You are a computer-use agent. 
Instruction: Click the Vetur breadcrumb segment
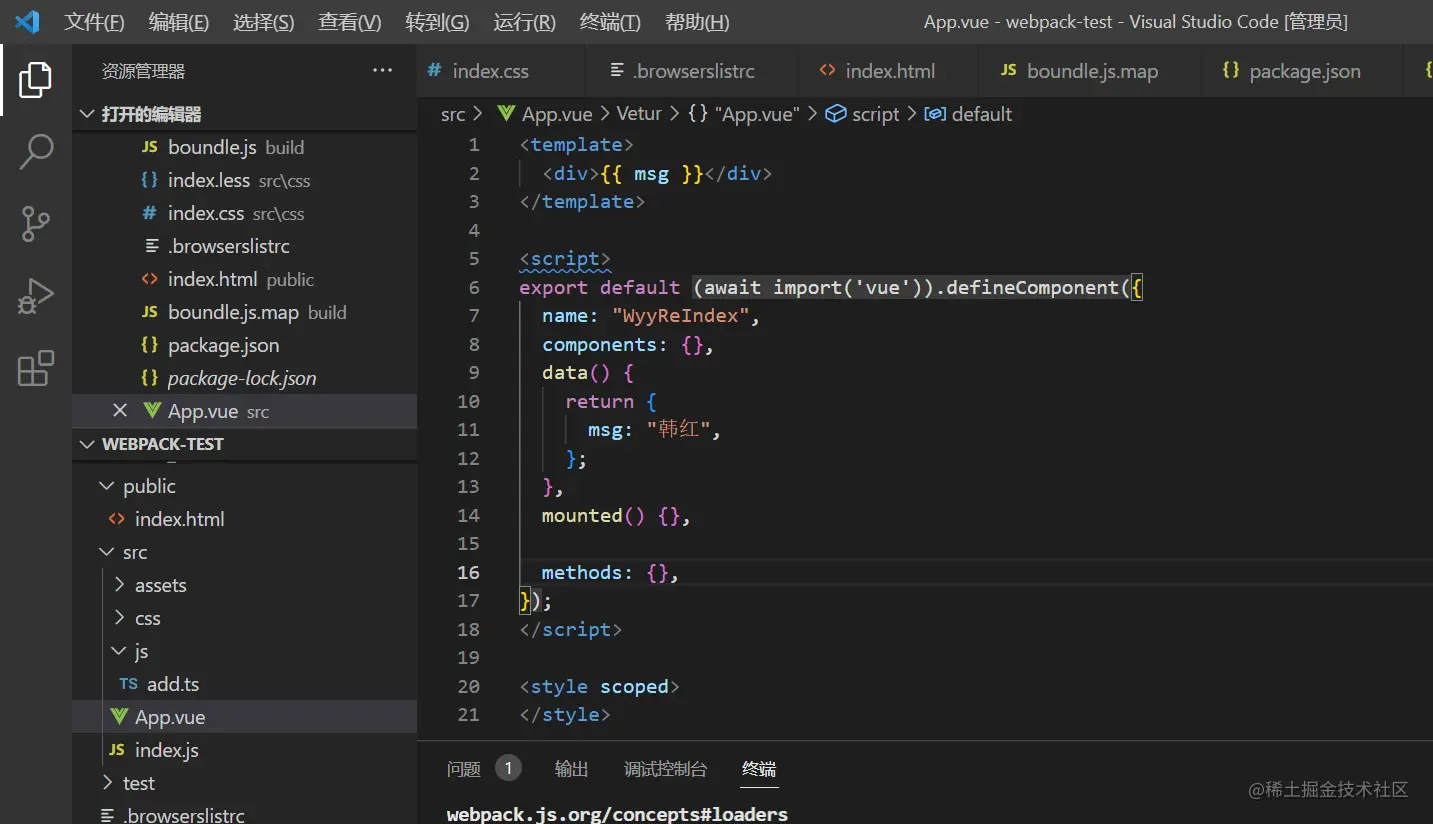tap(639, 114)
